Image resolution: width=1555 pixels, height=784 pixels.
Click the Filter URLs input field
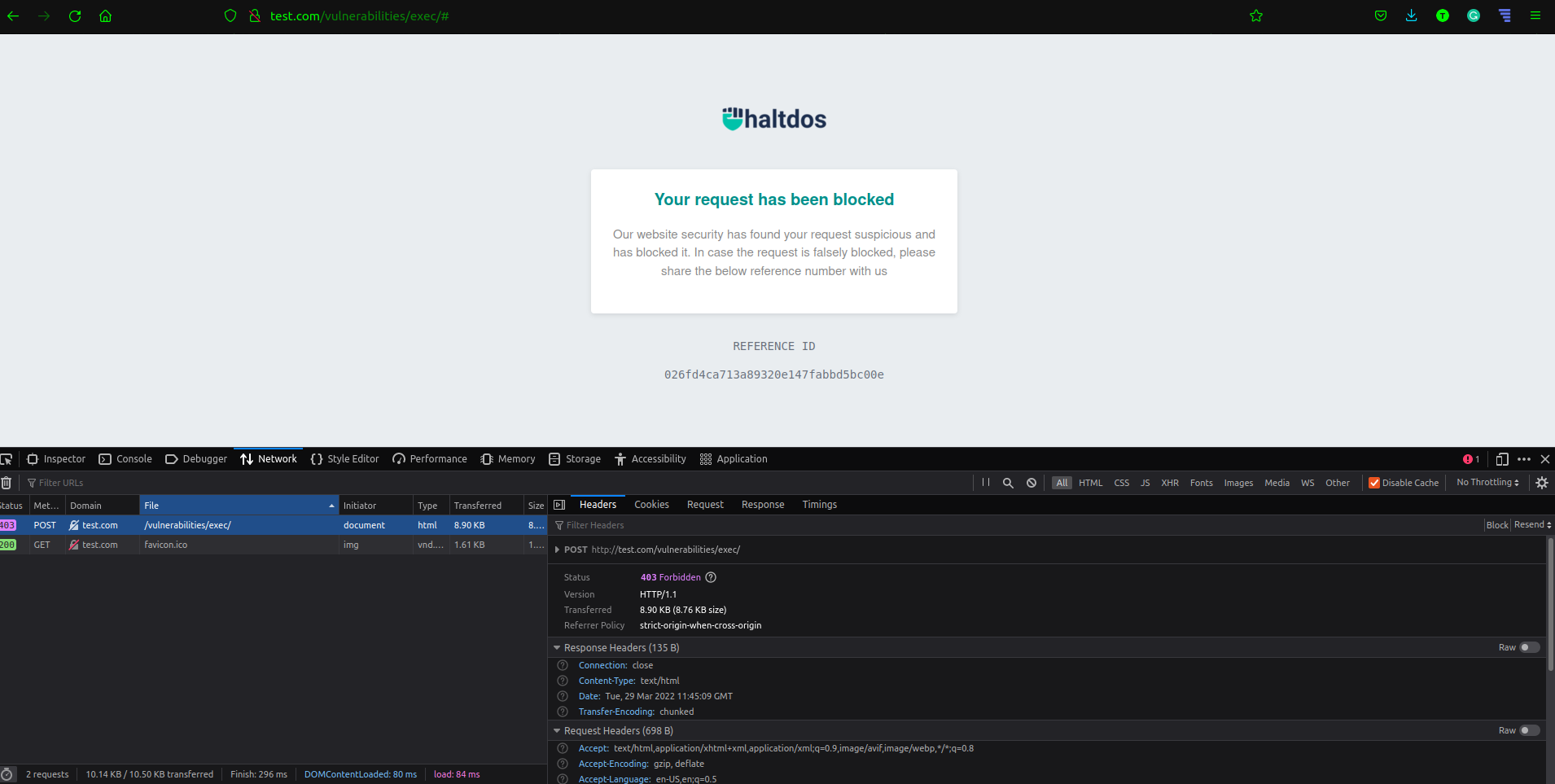click(x=497, y=483)
